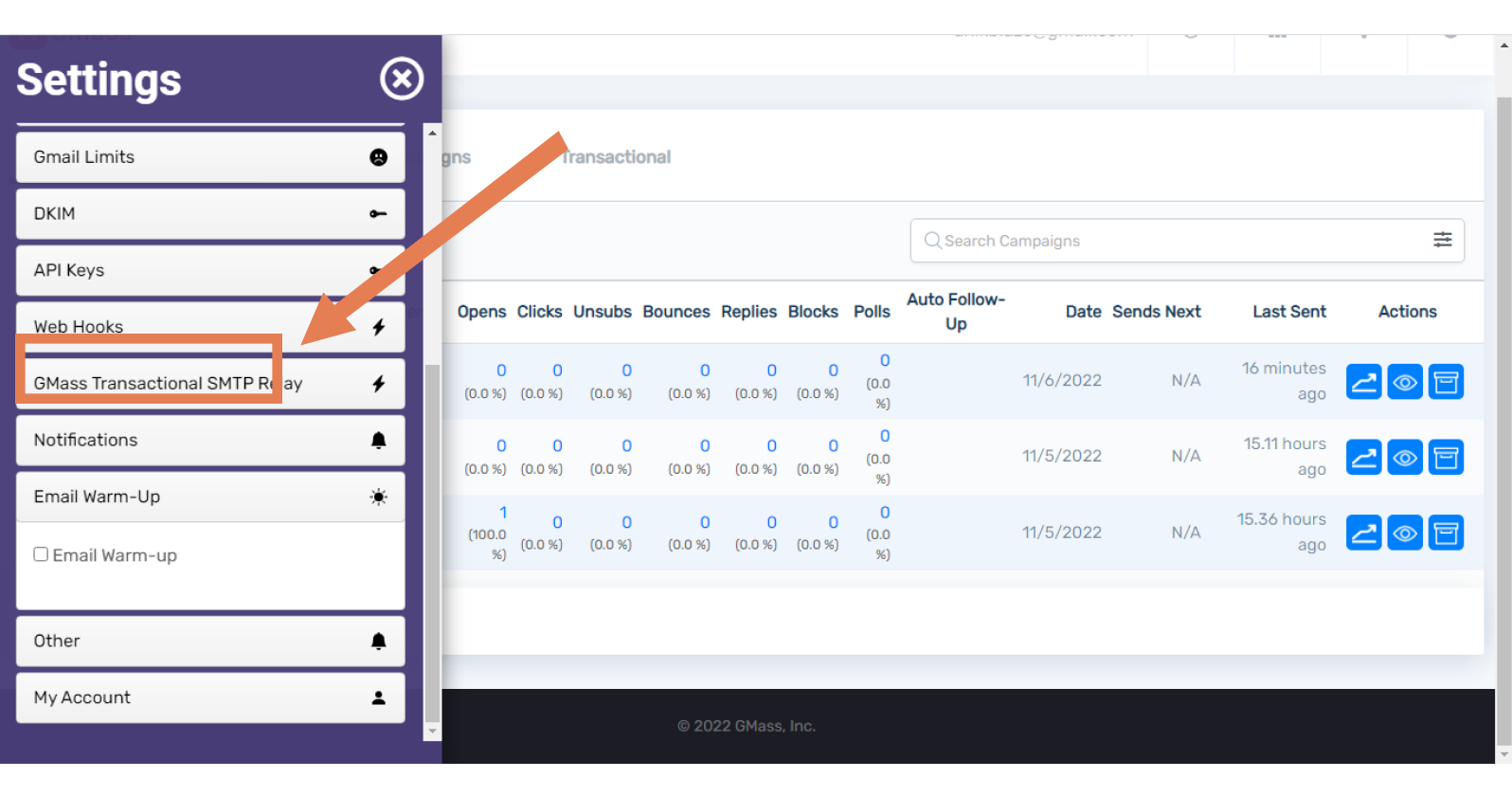This screenshot has width=1512, height=796.
Task: Sort by the Unsubs column header
Action: 602,312
